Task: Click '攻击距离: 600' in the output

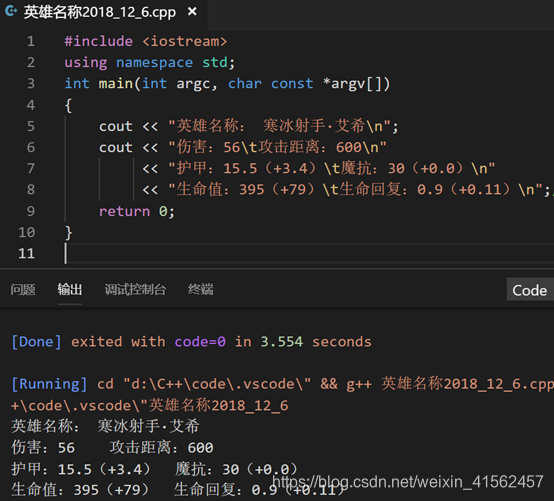Action: [161, 448]
